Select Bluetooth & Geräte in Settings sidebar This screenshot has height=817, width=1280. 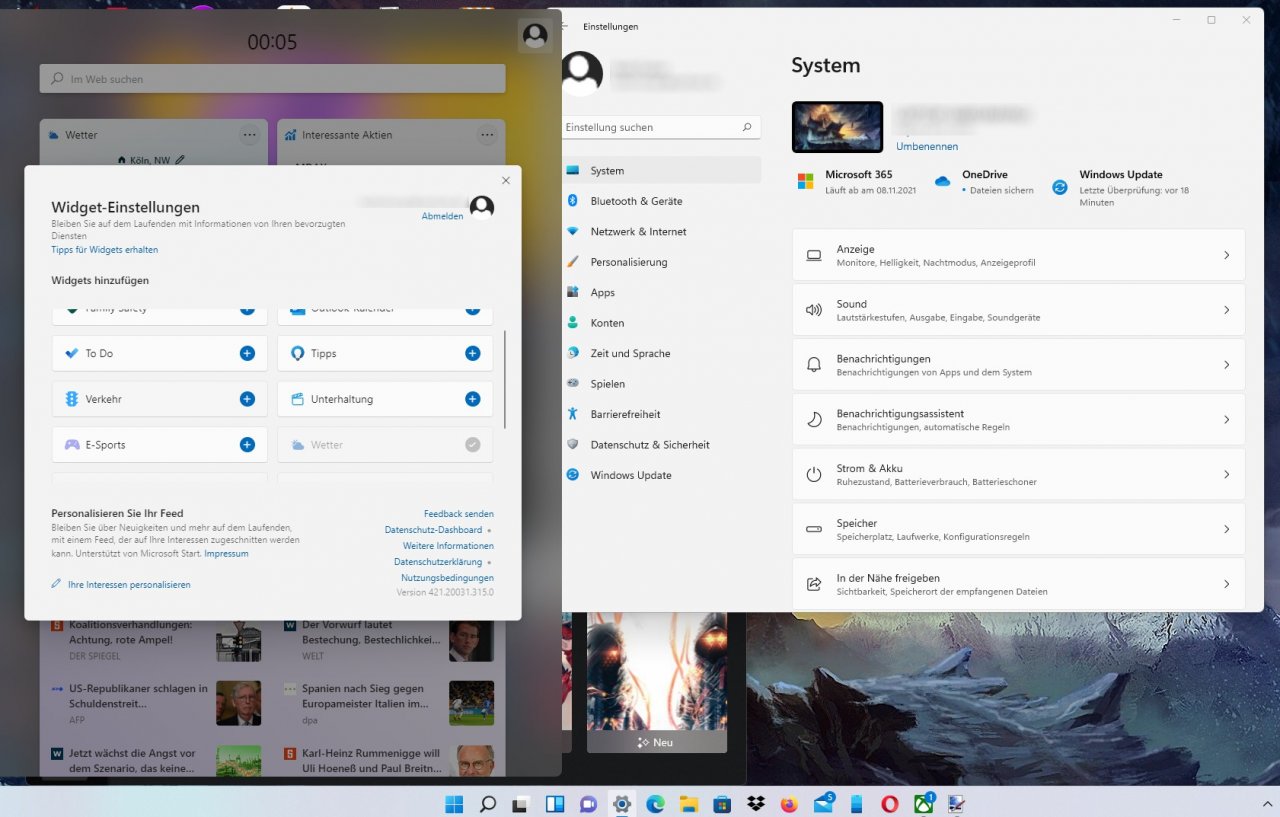[x=661, y=201]
